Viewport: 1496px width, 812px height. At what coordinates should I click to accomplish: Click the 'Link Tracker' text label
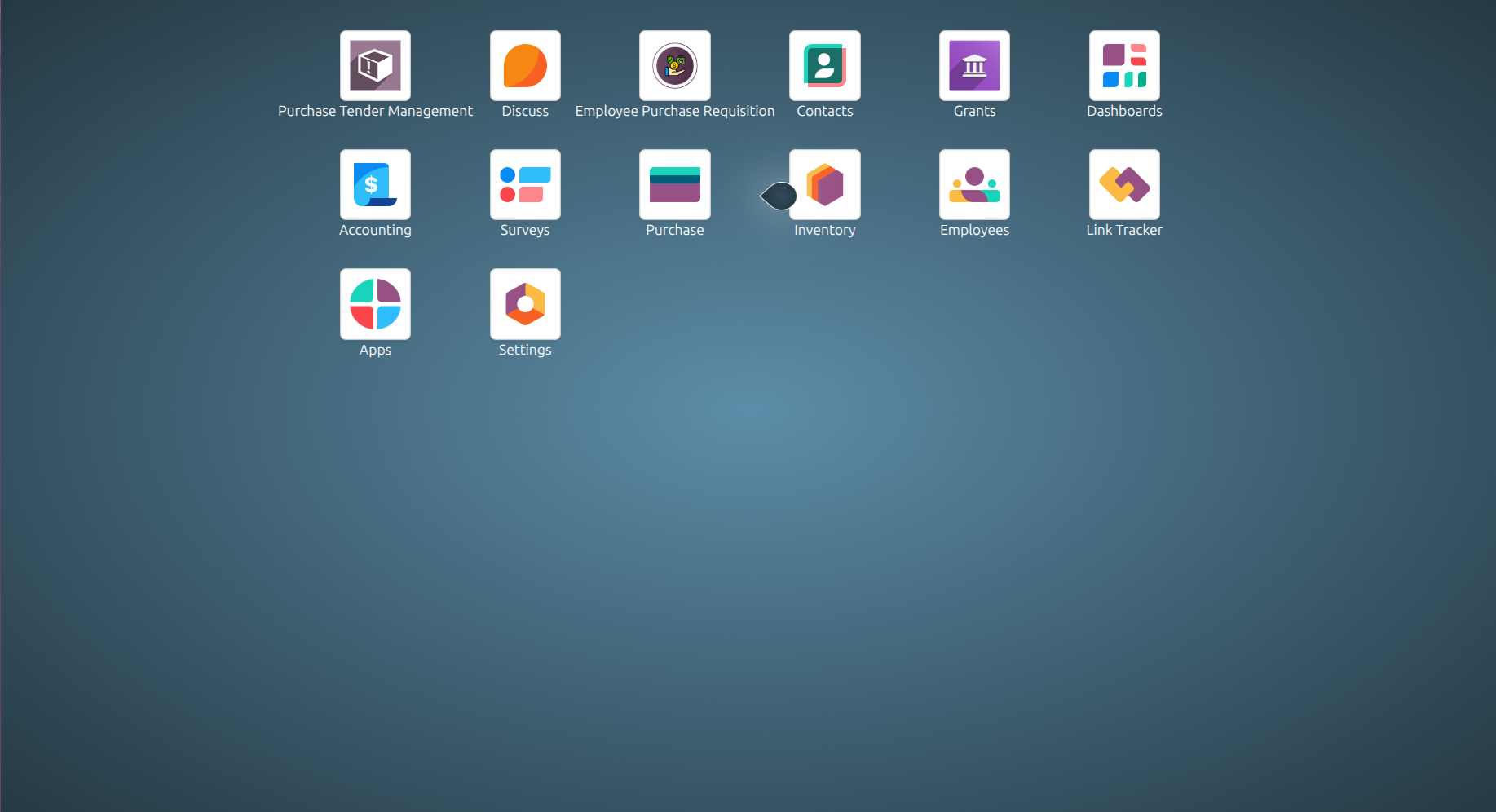pos(1124,230)
